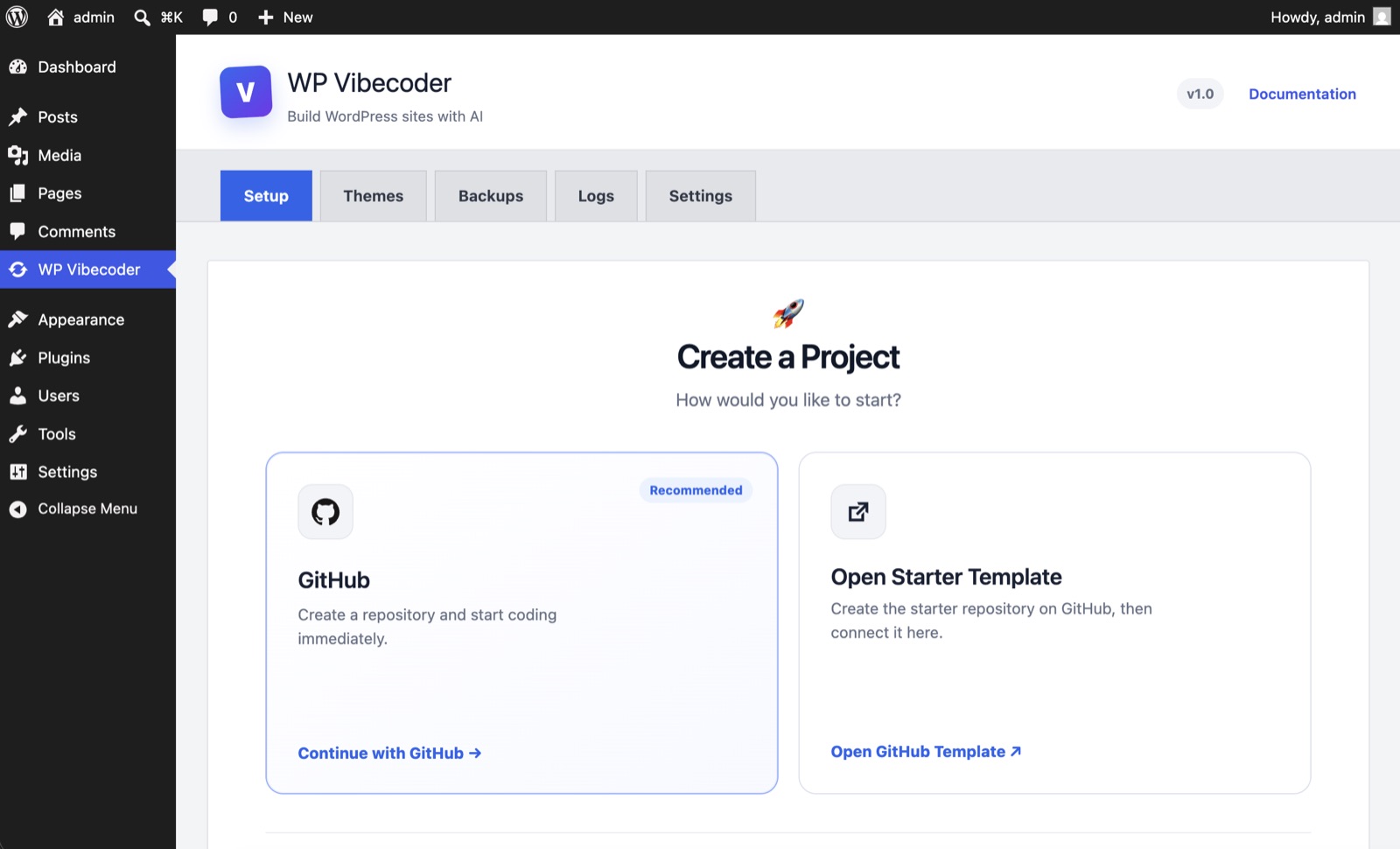Click the Create a Project heading
This screenshot has height=849, width=1400.
[x=788, y=357]
